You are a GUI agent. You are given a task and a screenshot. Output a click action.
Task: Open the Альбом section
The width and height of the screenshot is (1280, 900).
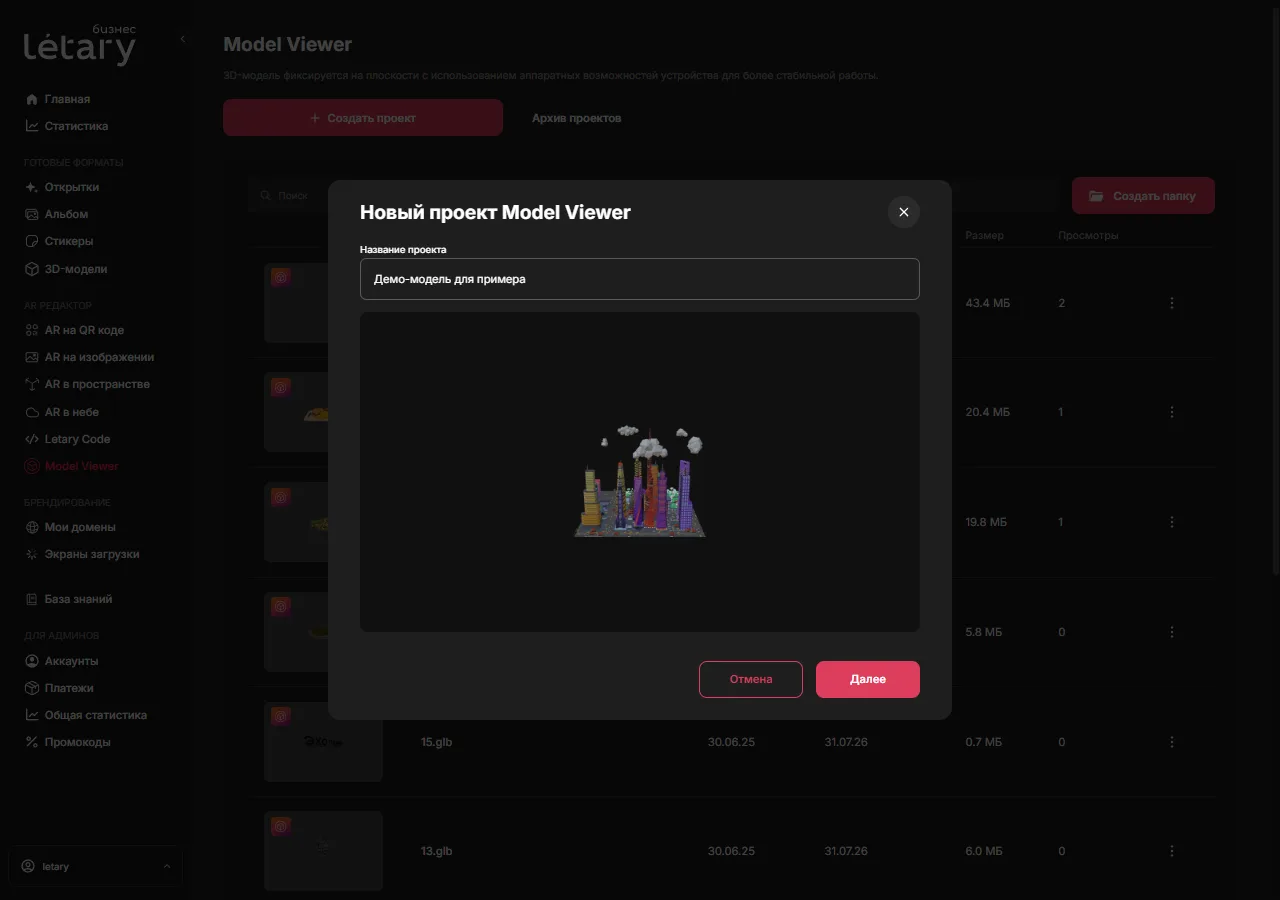[66, 214]
